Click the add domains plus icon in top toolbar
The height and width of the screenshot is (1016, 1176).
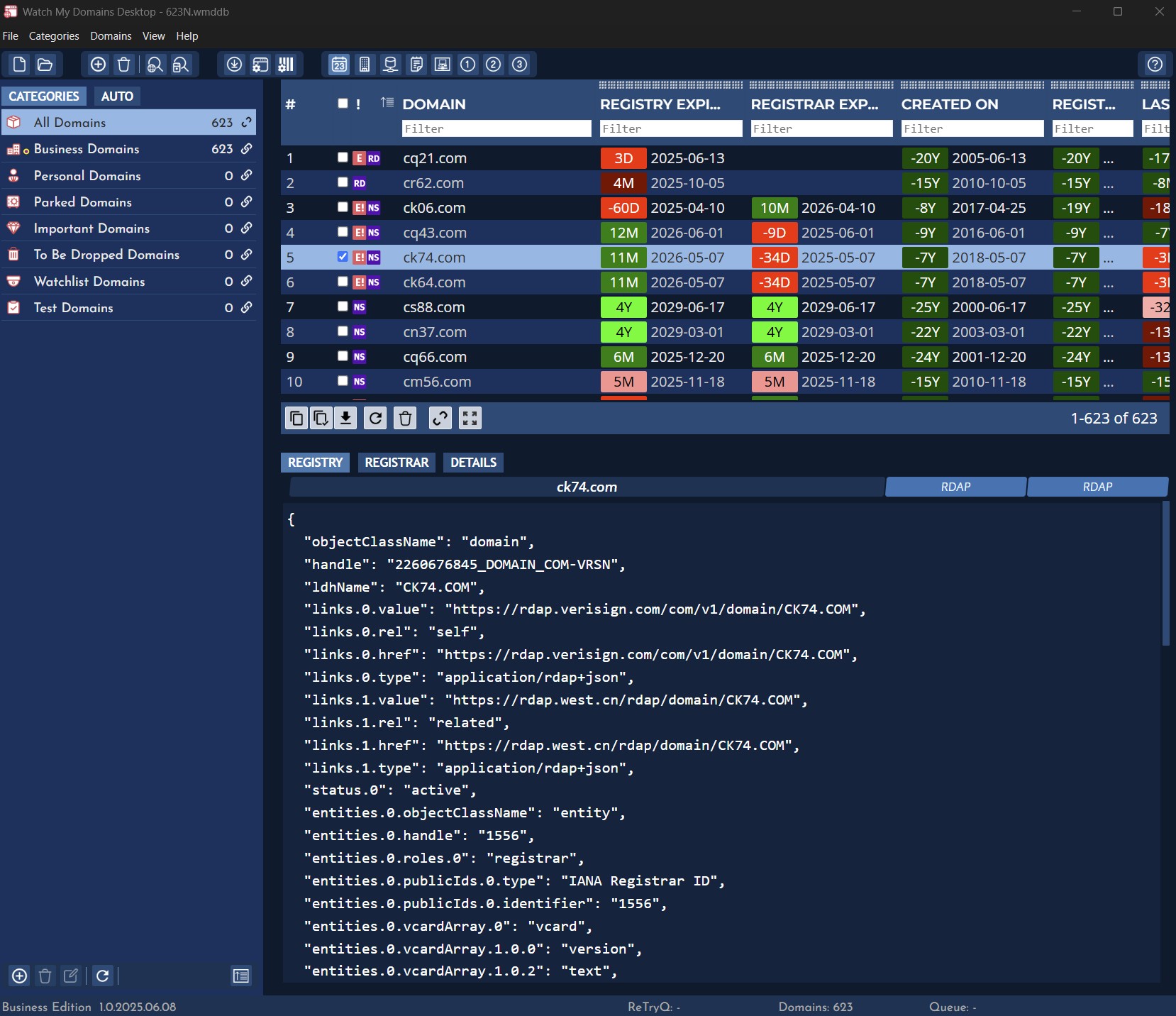[99, 65]
